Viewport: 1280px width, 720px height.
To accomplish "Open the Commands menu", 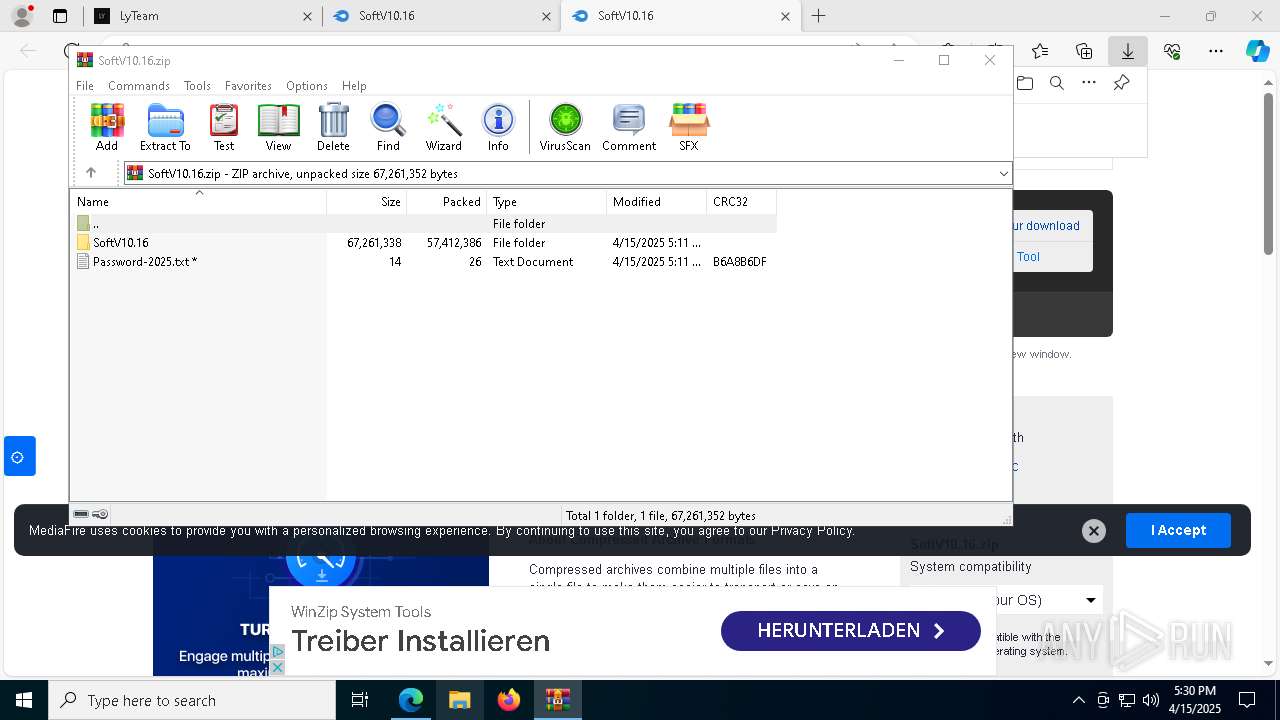I will (x=139, y=86).
